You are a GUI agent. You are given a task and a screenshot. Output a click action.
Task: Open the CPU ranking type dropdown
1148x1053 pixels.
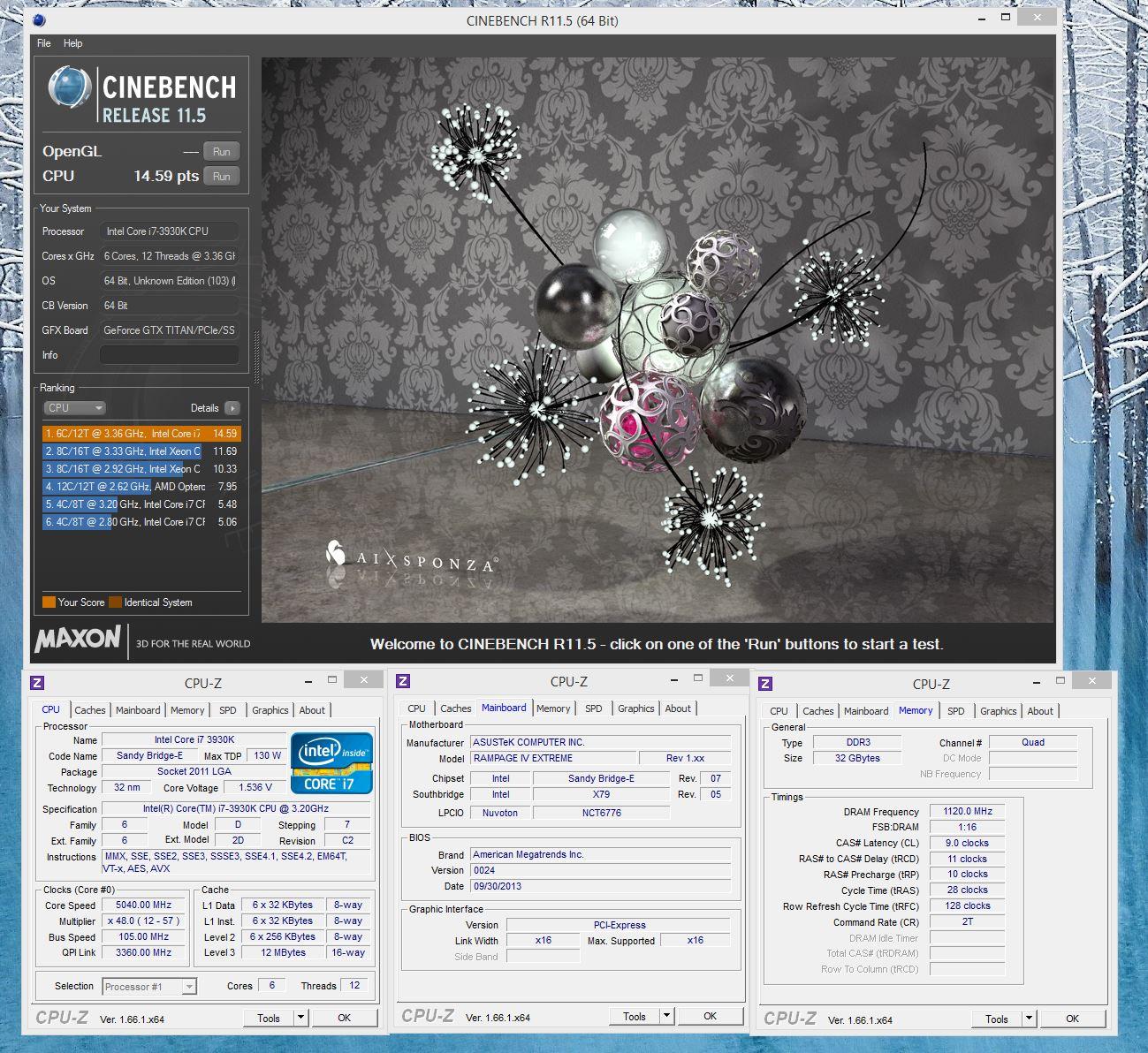pyautogui.click(x=74, y=408)
